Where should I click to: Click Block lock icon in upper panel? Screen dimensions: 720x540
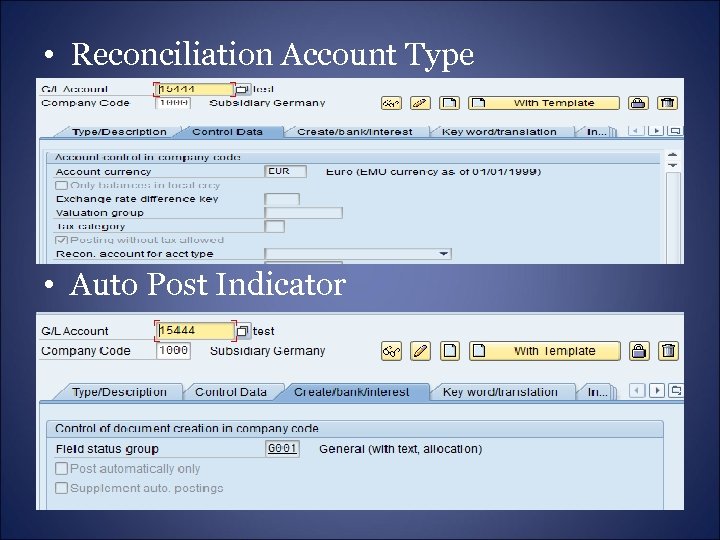pyautogui.click(x=638, y=103)
